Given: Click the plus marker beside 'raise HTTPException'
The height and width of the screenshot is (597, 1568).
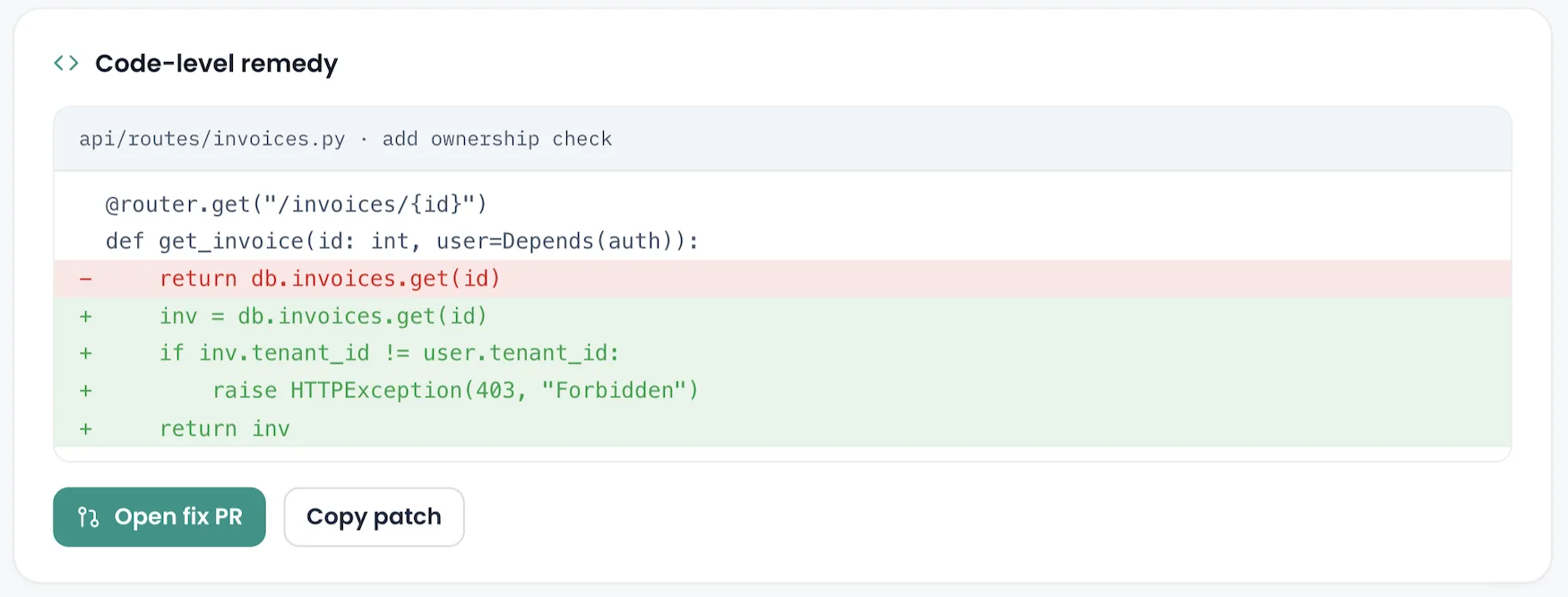Looking at the screenshot, I should click(x=85, y=391).
